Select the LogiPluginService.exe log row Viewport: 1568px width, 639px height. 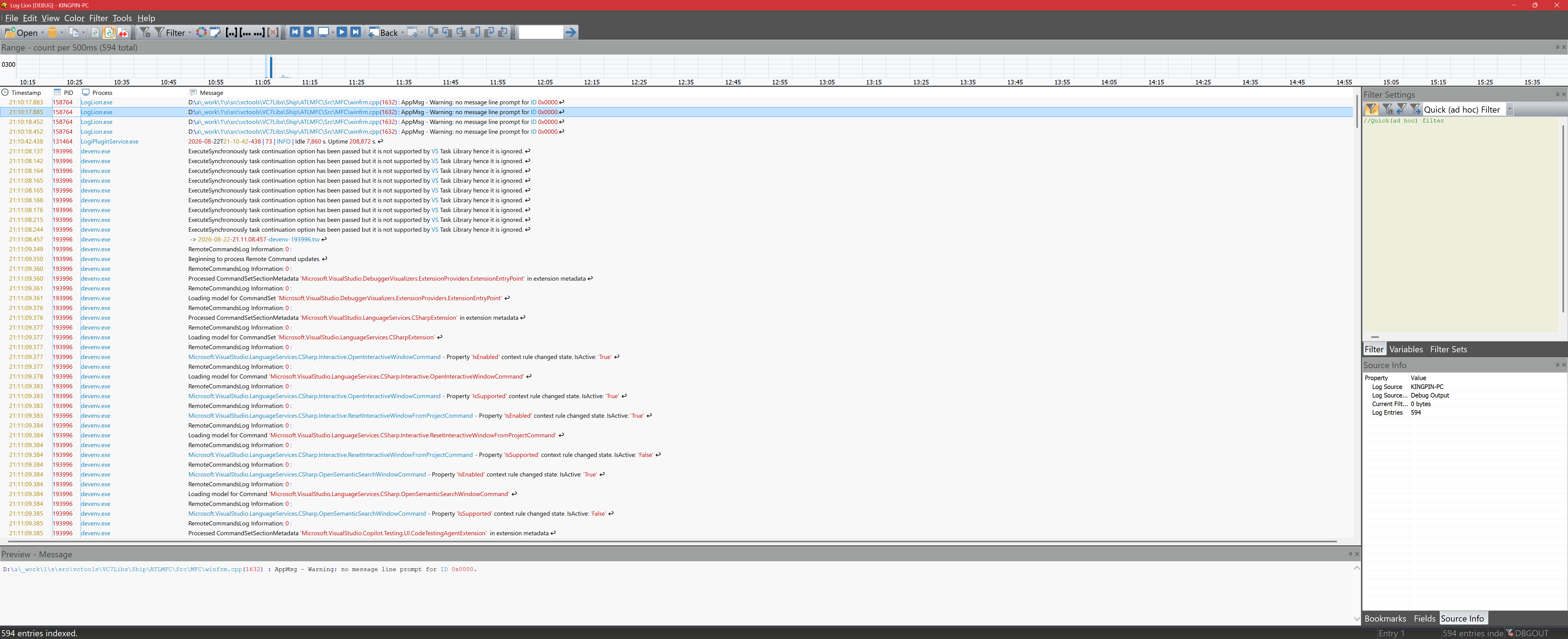coord(676,141)
